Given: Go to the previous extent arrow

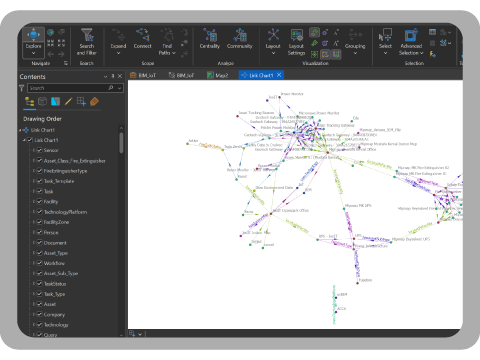Looking at the screenshot, I should (x=50, y=54).
